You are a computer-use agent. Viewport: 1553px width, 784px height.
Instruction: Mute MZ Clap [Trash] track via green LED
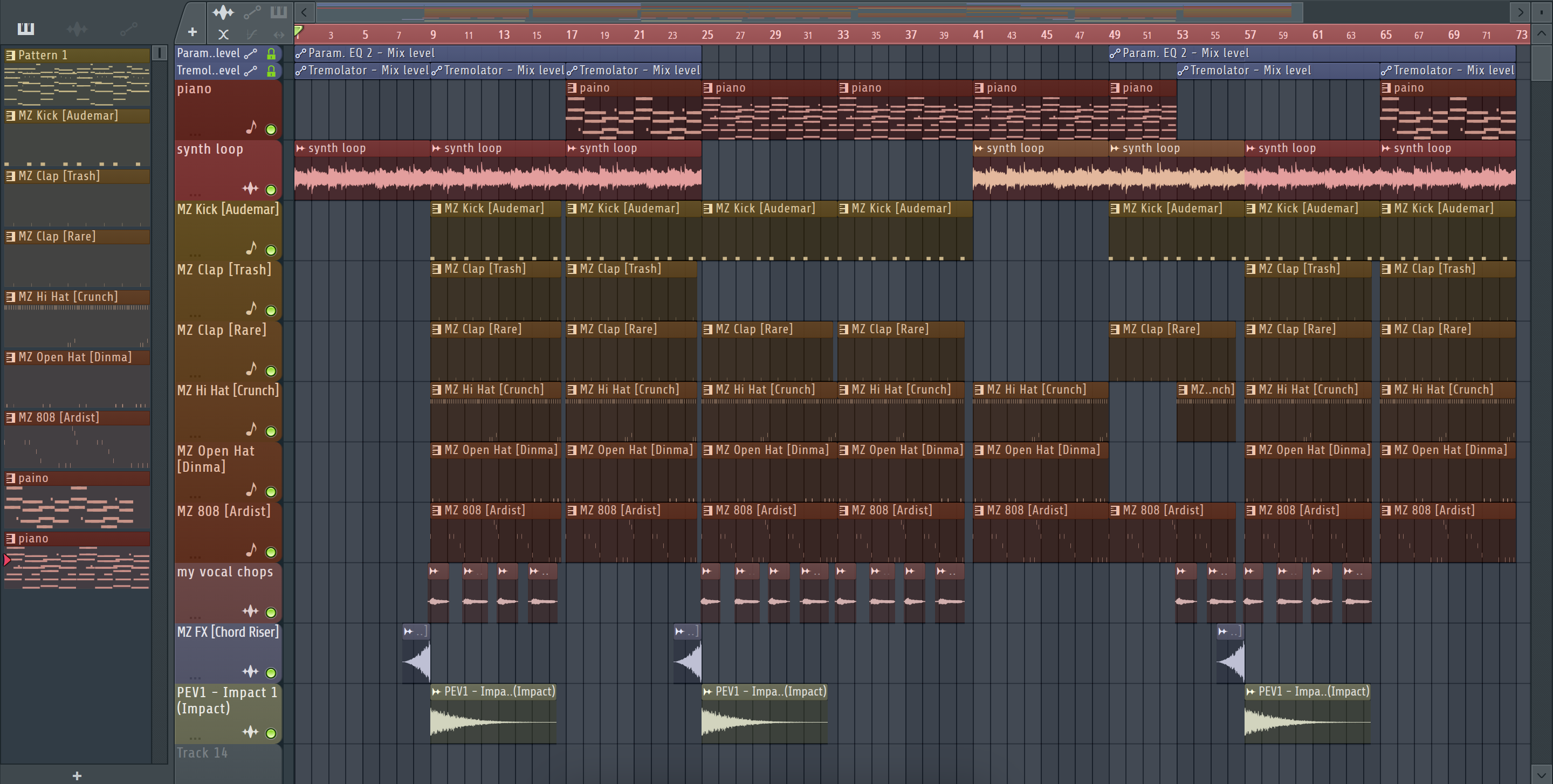click(x=271, y=311)
